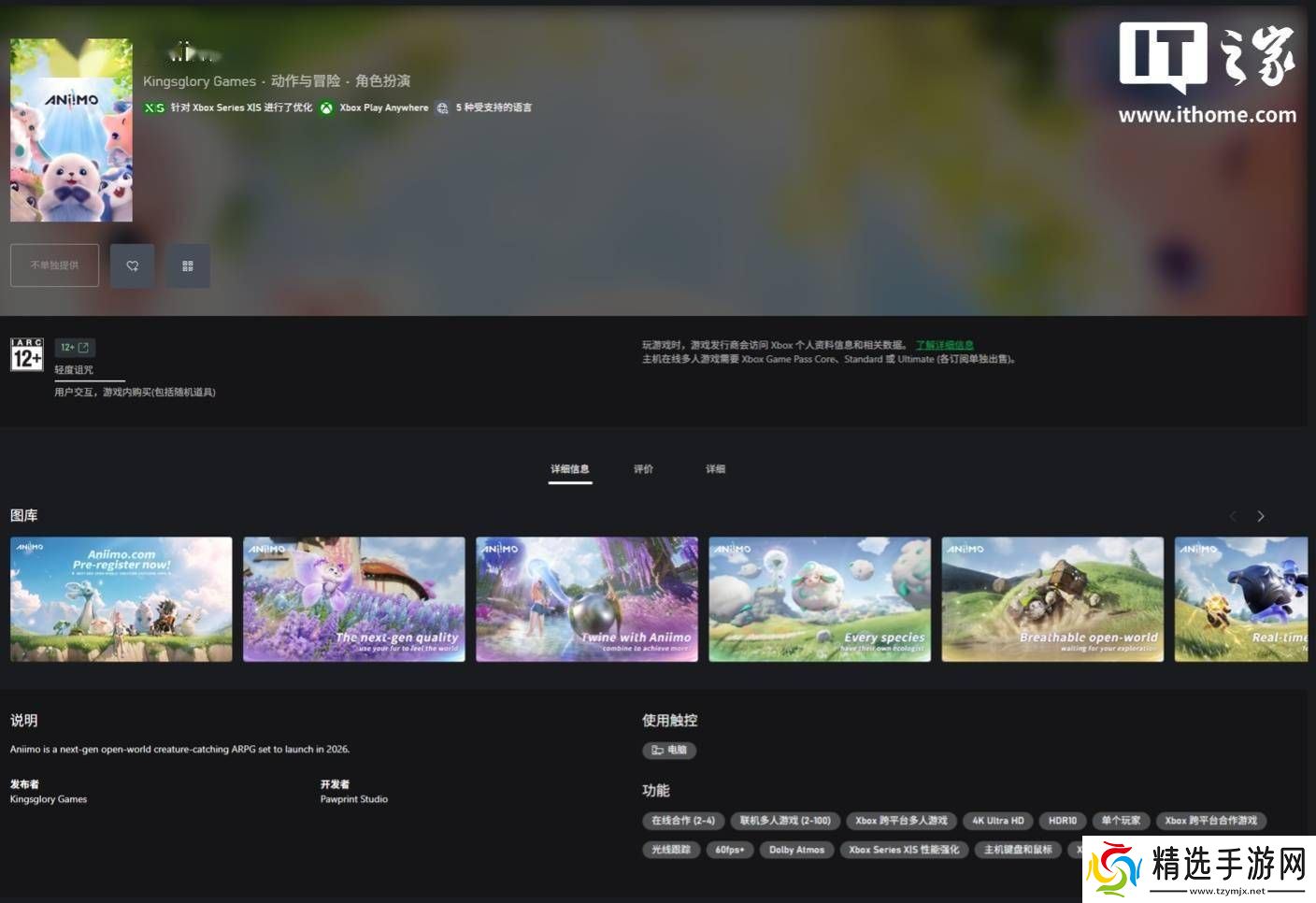Viewport: 1316px width, 903px height.
Task: Add game to wishlist with heart icon
Action: 132,266
